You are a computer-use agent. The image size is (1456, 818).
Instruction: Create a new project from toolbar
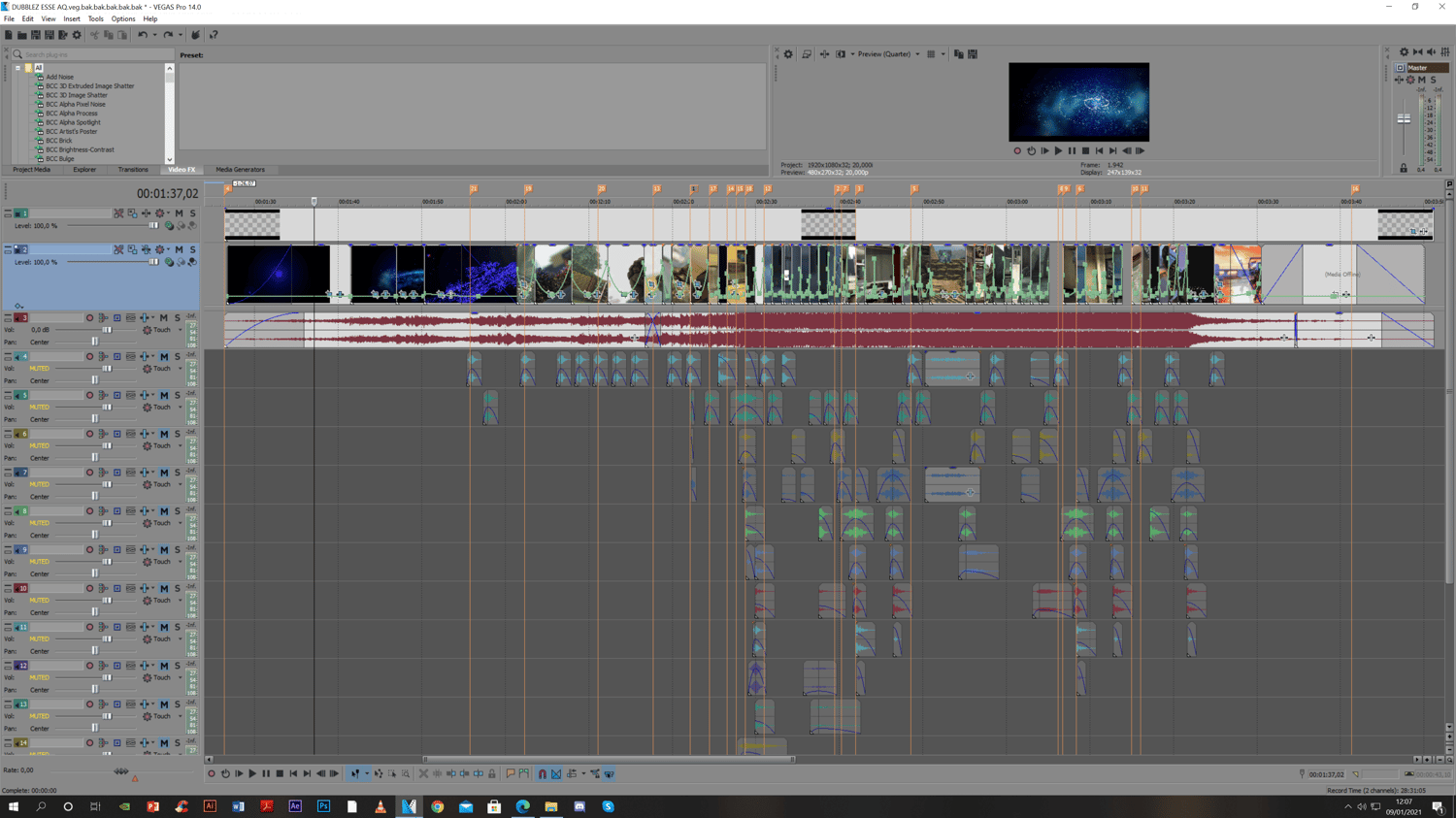(x=9, y=35)
